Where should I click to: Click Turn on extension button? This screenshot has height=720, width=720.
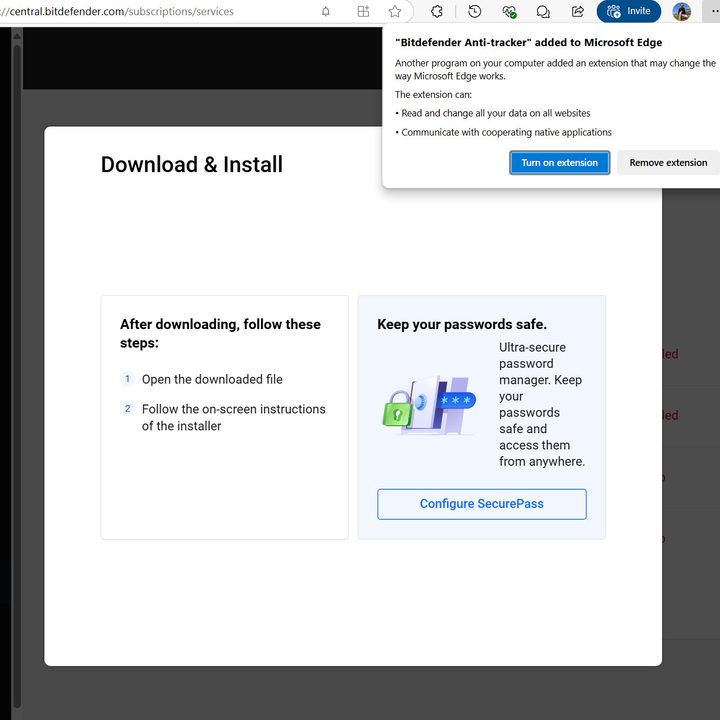559,163
